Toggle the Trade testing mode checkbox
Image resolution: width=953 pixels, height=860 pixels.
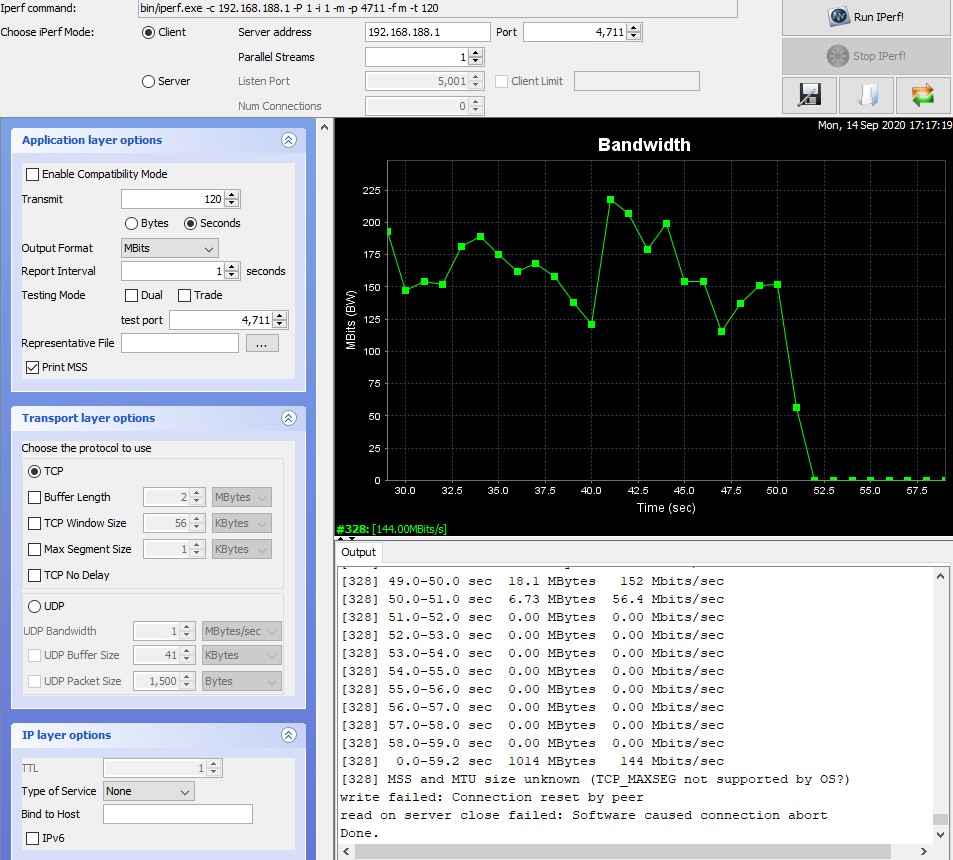coord(184,295)
